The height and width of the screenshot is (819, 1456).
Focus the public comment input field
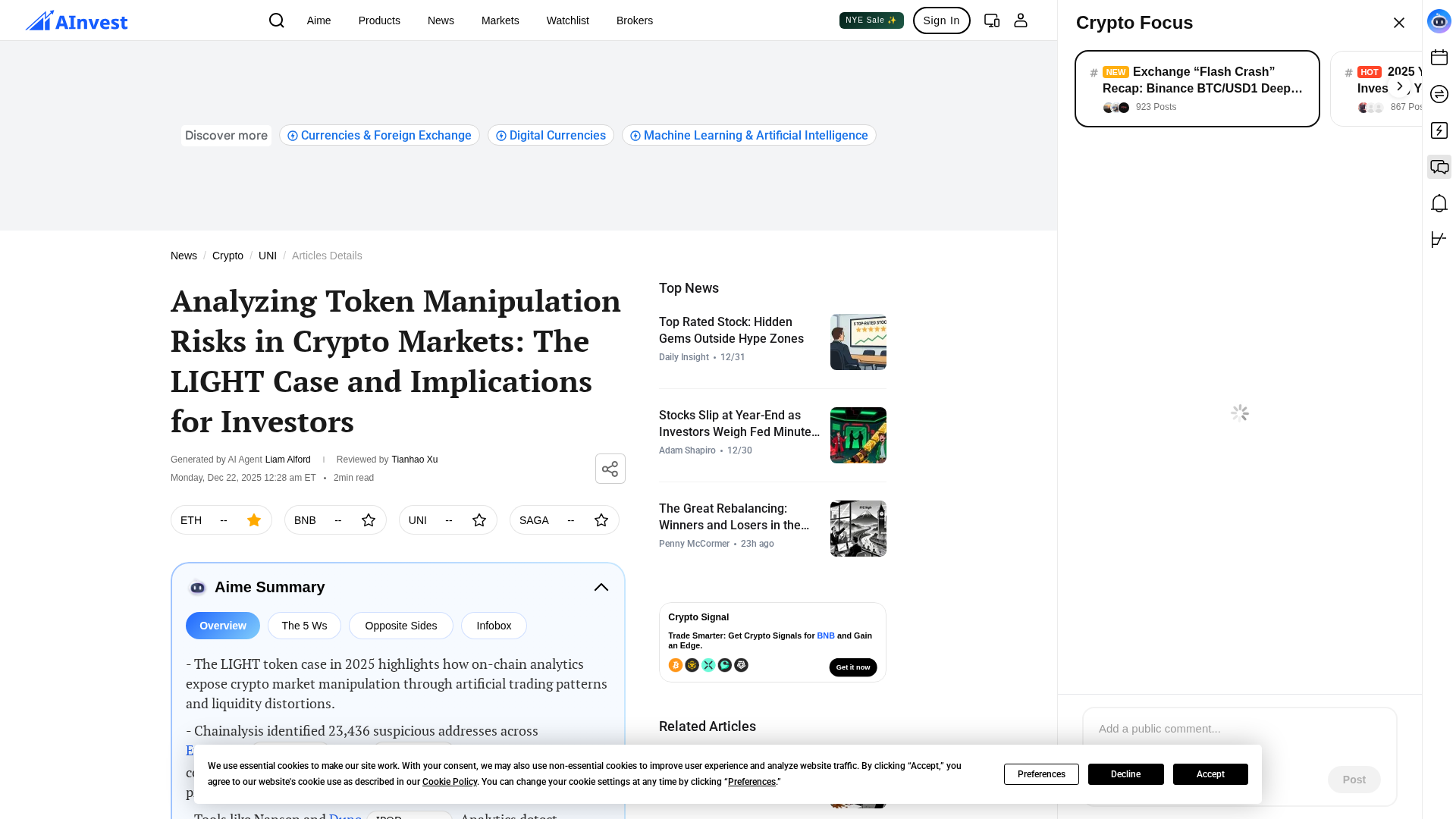click(1238, 729)
